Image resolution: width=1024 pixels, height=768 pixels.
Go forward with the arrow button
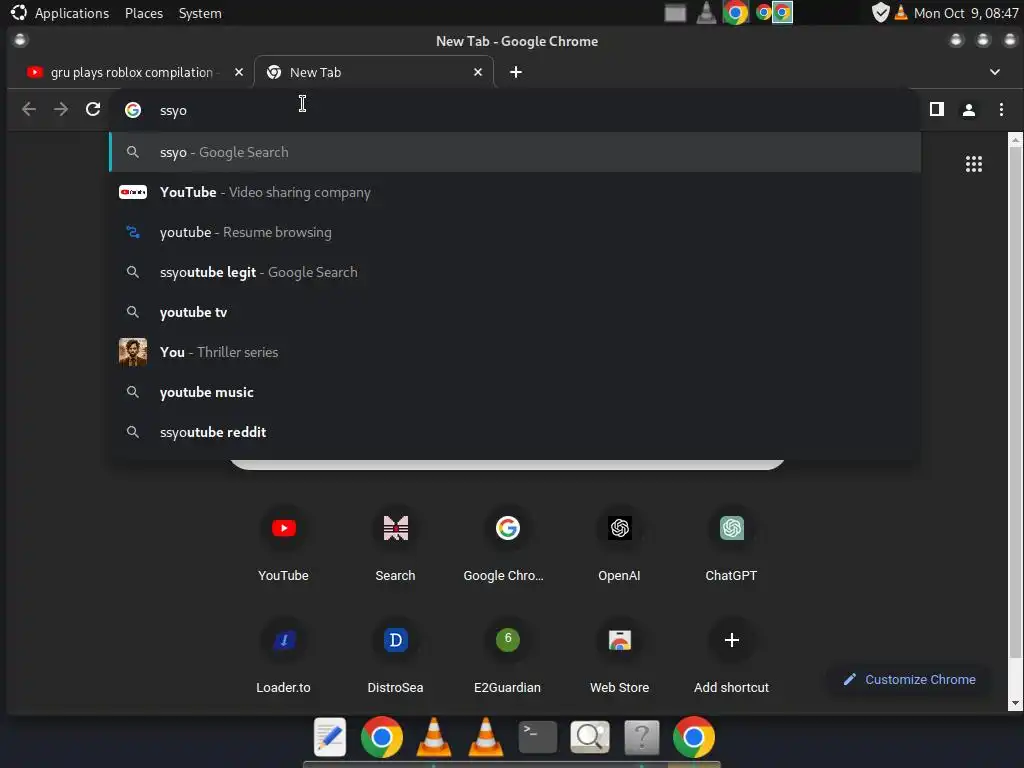coord(61,109)
